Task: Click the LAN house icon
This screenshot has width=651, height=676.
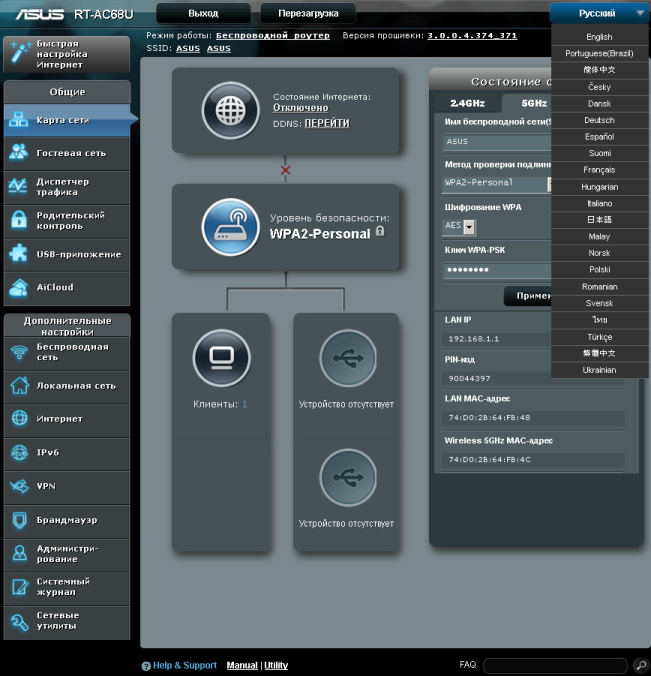Action: [x=19, y=385]
